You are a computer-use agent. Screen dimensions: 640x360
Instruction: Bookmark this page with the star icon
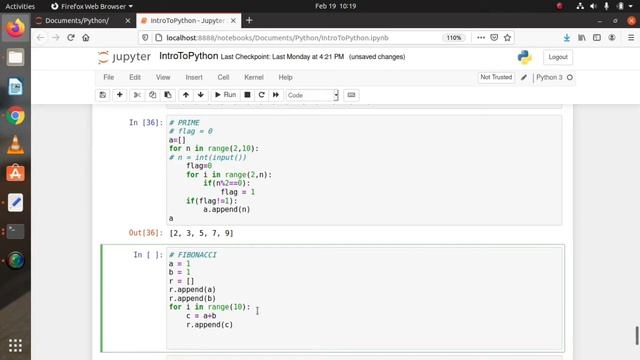click(x=507, y=38)
